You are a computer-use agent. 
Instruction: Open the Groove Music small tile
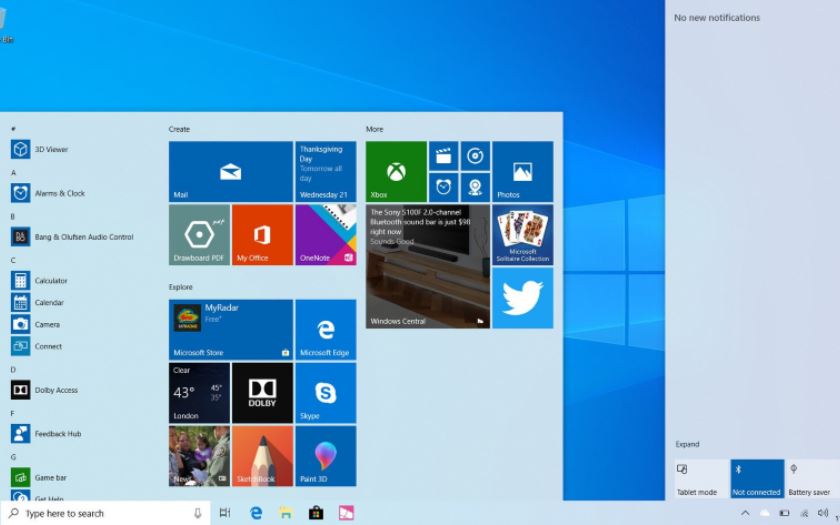coord(475,156)
